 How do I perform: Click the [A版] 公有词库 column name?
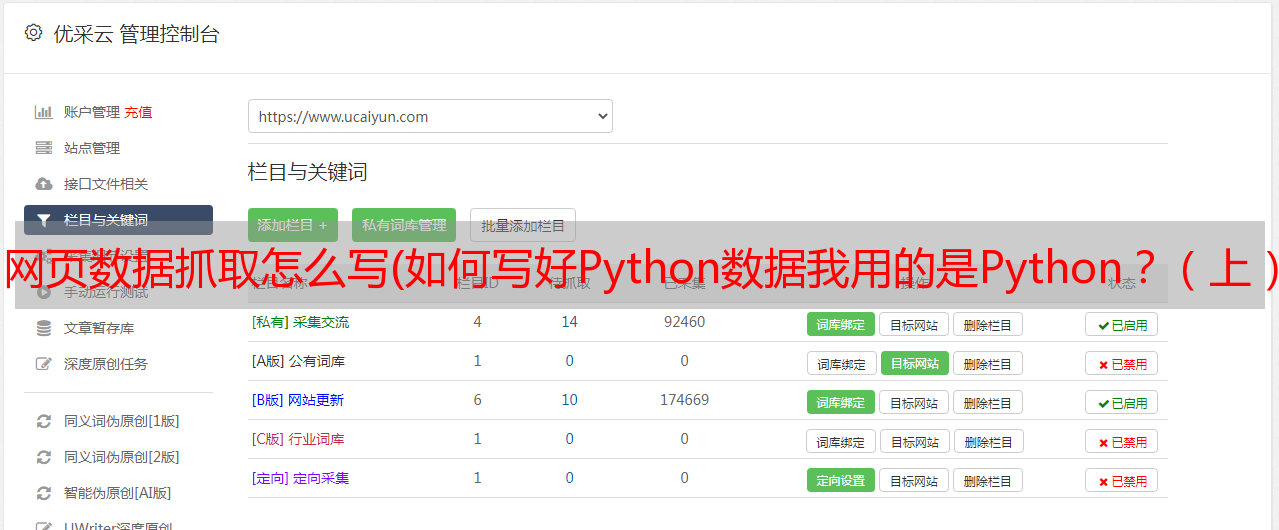pyautogui.click(x=298, y=361)
